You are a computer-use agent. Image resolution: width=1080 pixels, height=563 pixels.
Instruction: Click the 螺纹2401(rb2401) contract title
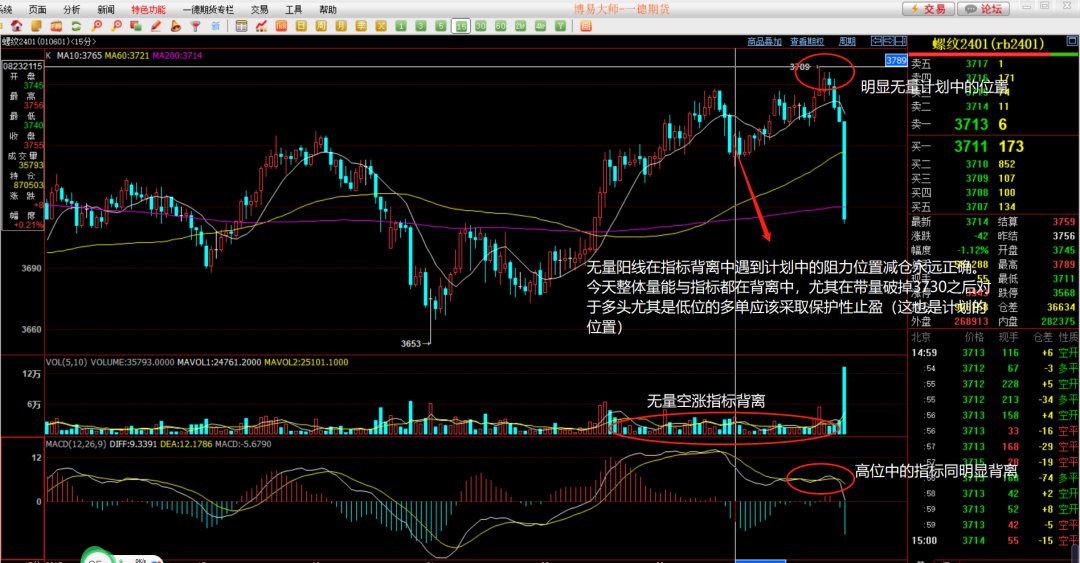pyautogui.click(x=988, y=44)
